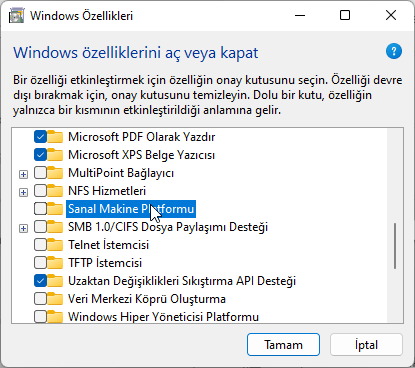Click folder icon beside MultiPoint Bağlayıcı

(55, 173)
